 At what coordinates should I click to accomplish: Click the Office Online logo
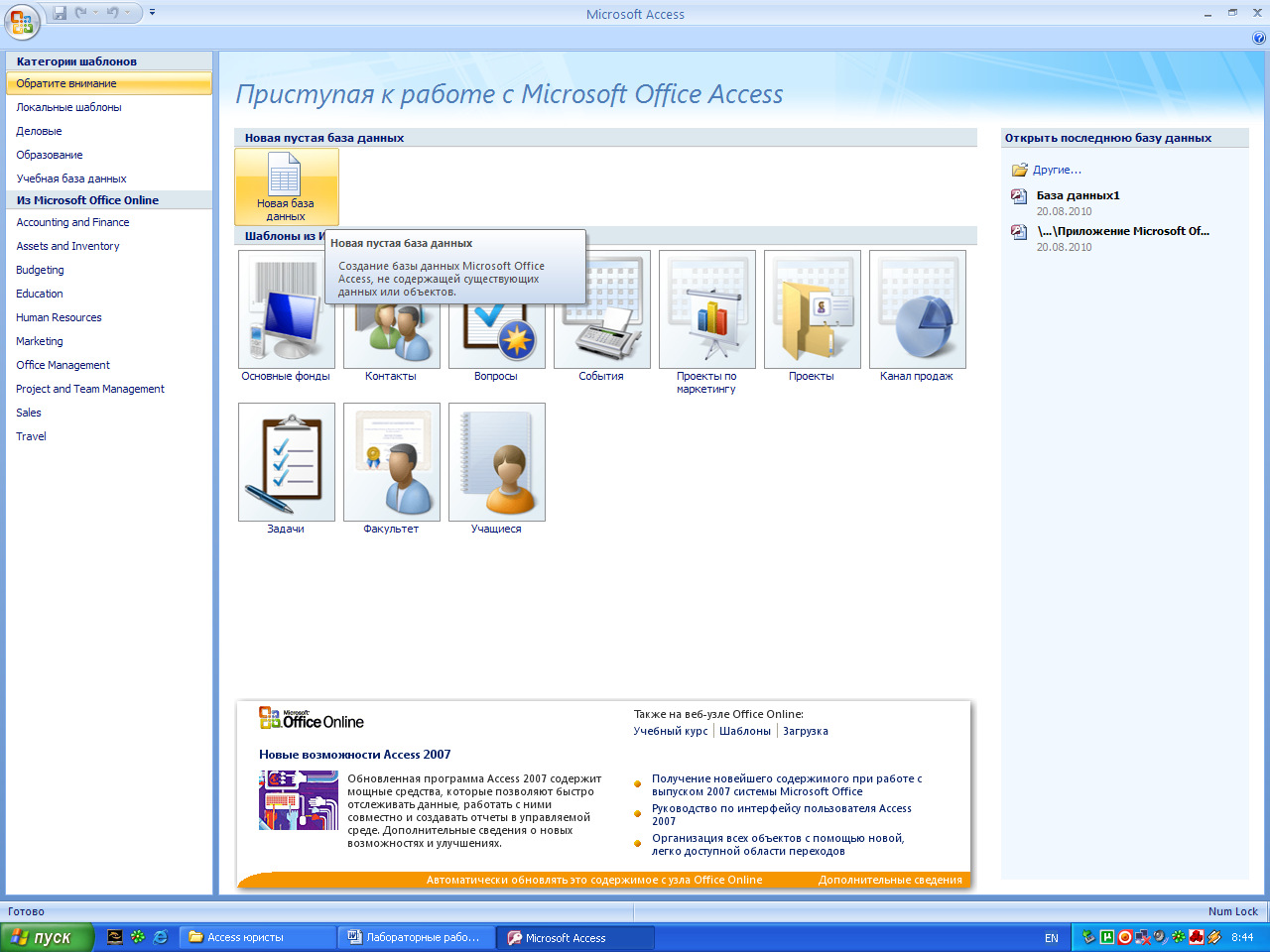coord(312,719)
